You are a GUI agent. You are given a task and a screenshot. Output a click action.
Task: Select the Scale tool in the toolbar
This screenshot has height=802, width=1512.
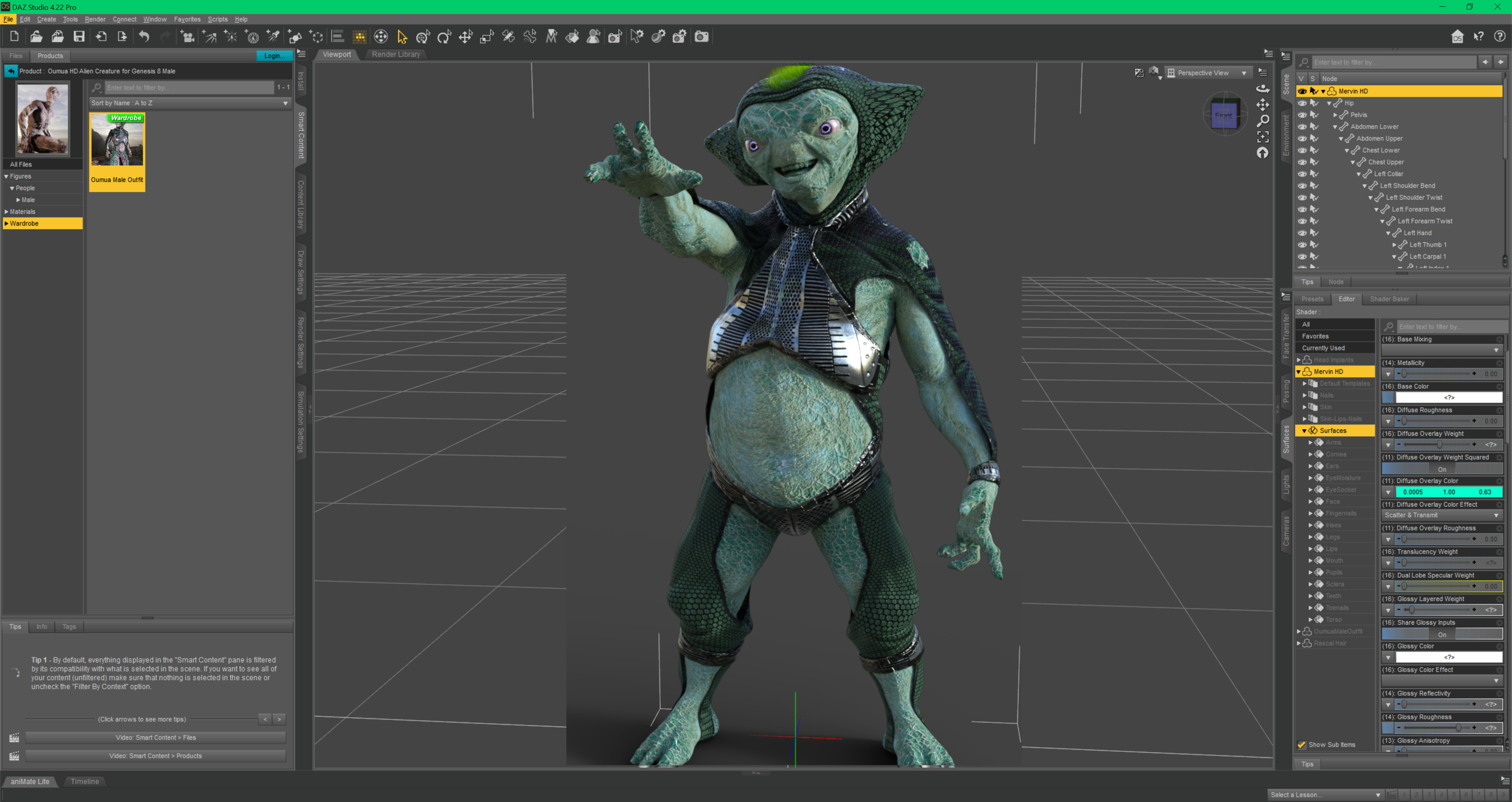click(487, 36)
